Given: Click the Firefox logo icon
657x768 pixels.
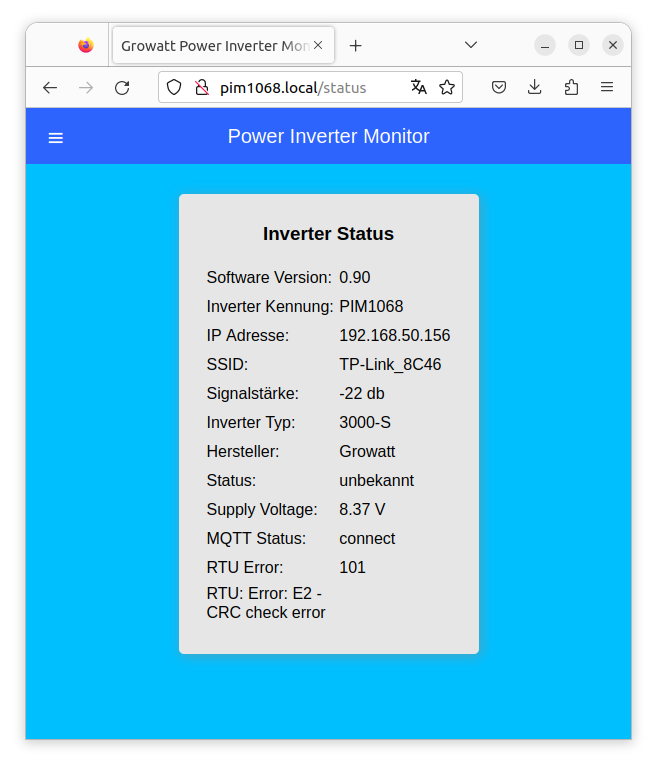Looking at the screenshot, I should click(x=86, y=45).
